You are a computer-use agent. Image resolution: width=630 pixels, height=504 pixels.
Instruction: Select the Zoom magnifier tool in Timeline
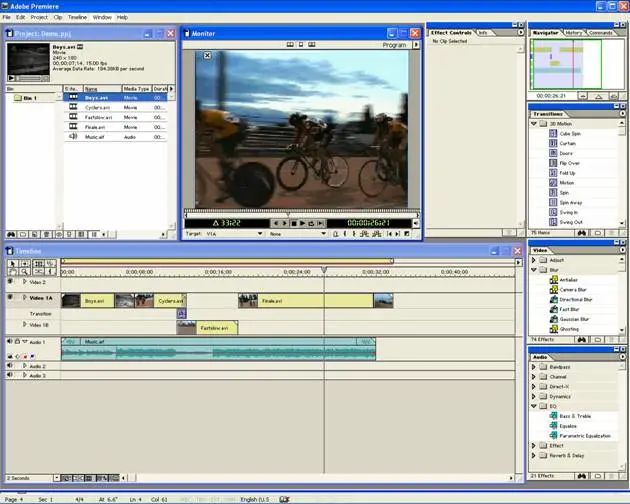click(x=25, y=272)
